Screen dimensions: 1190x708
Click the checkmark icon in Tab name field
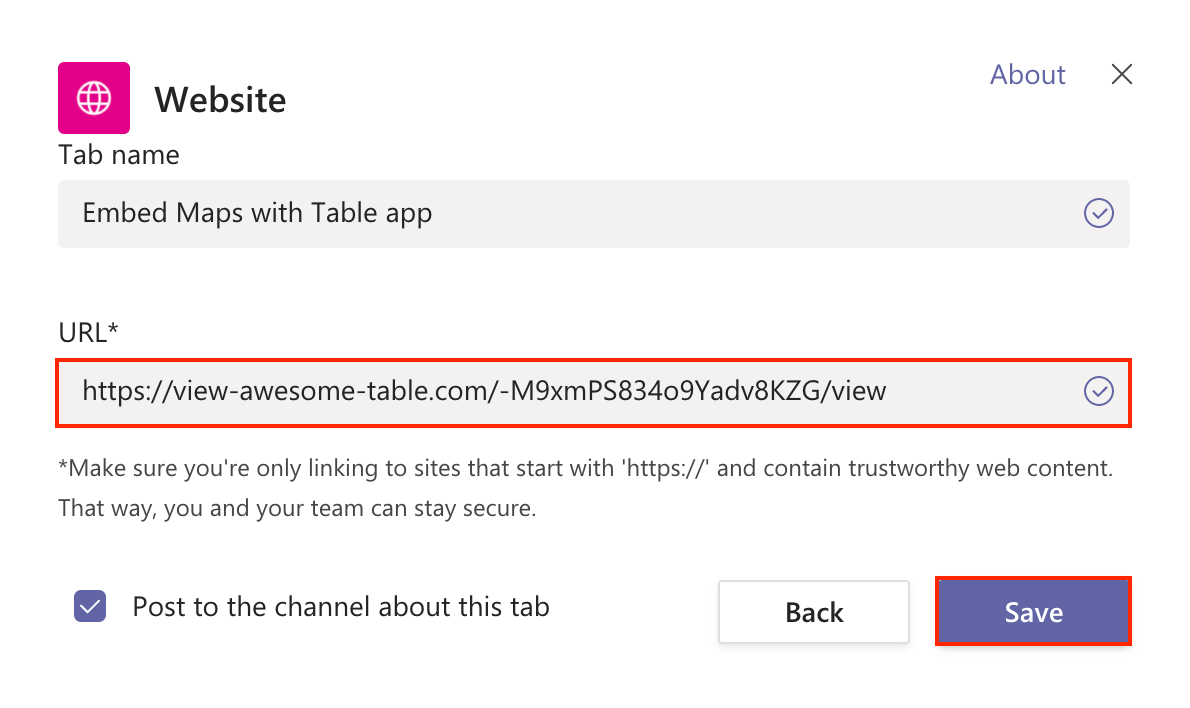[1098, 213]
